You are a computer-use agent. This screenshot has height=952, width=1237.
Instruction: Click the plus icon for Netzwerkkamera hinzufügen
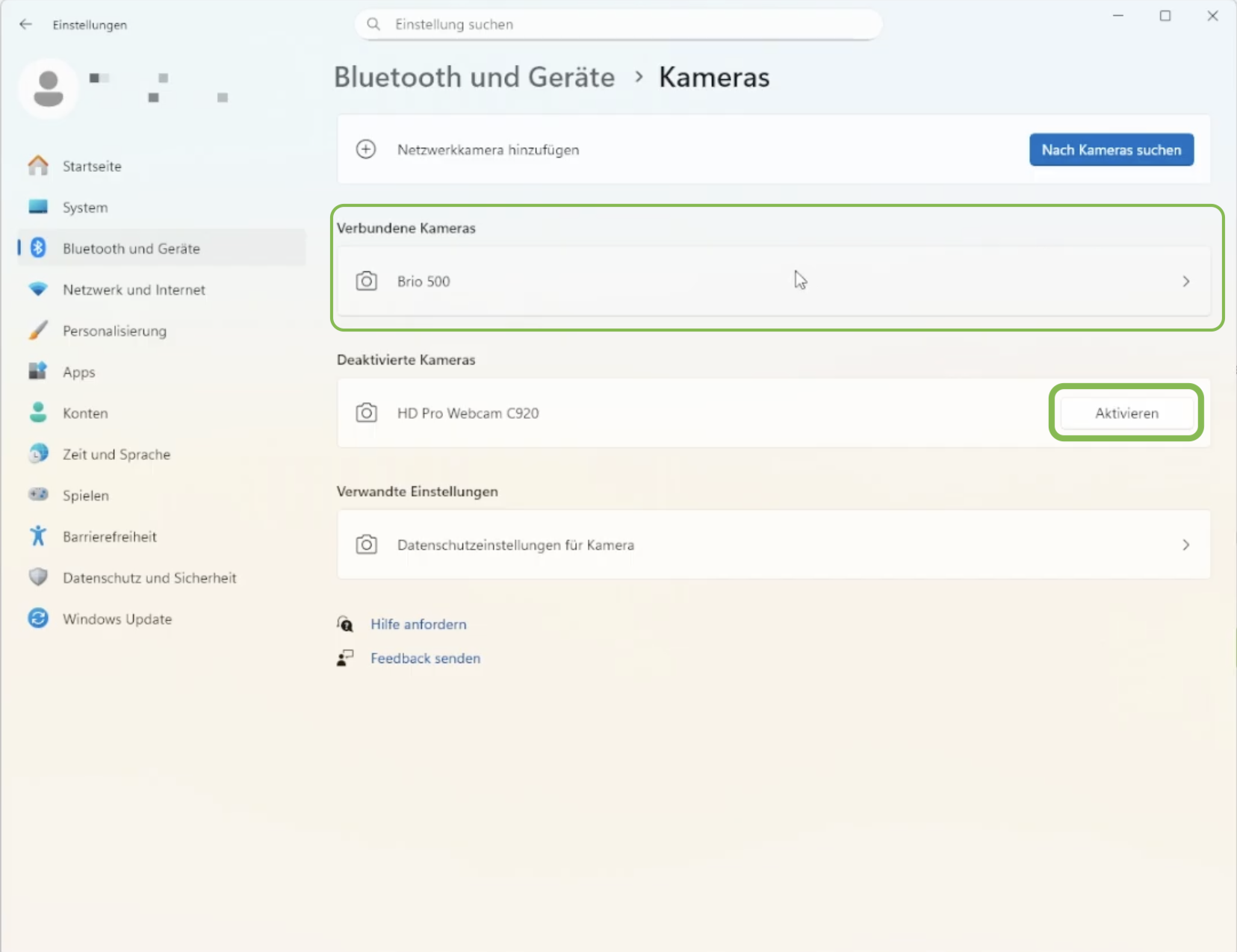click(x=366, y=149)
